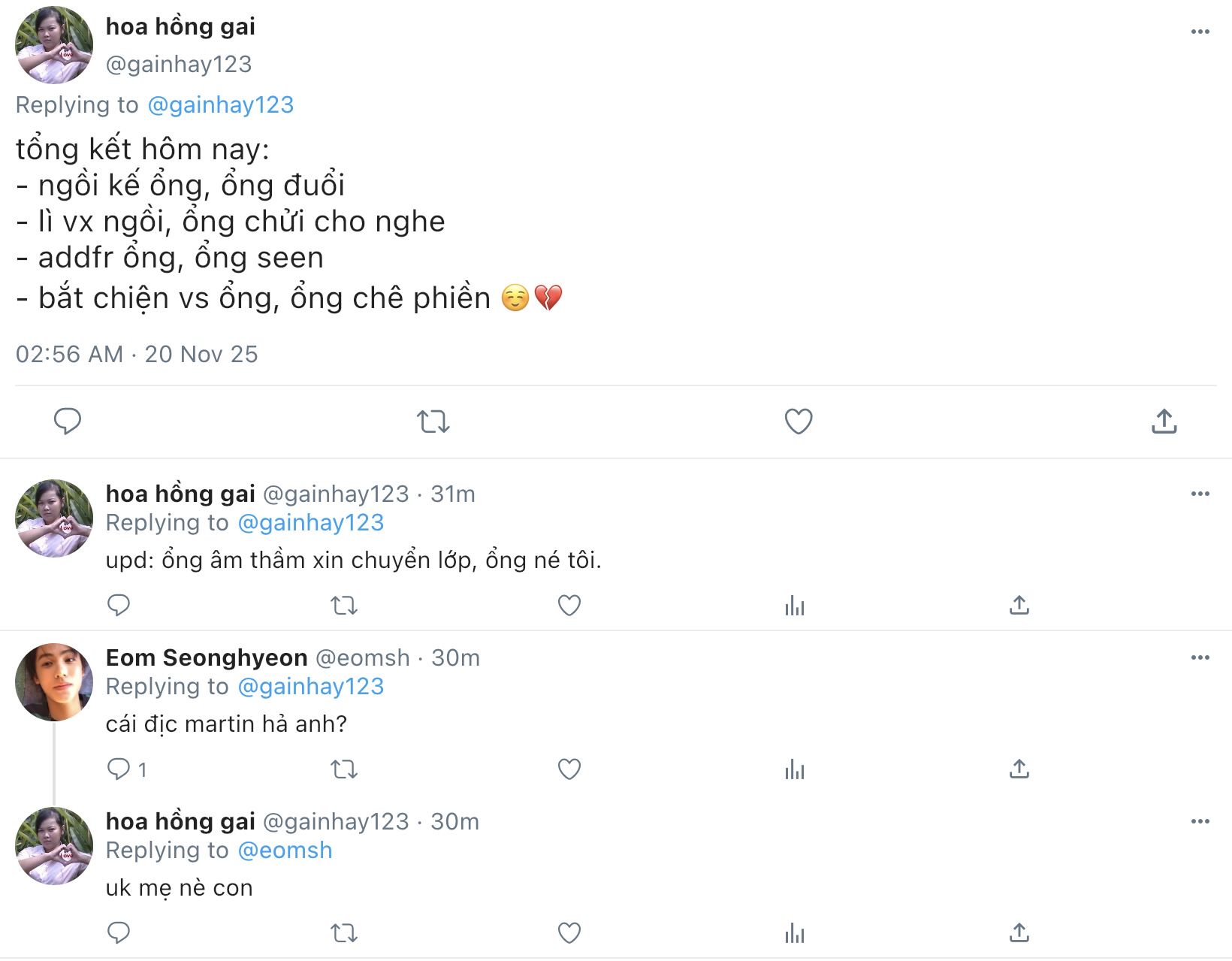Like the 'upd: ổng âm thầm' reply
This screenshot has width=1232, height=961.
point(569,605)
